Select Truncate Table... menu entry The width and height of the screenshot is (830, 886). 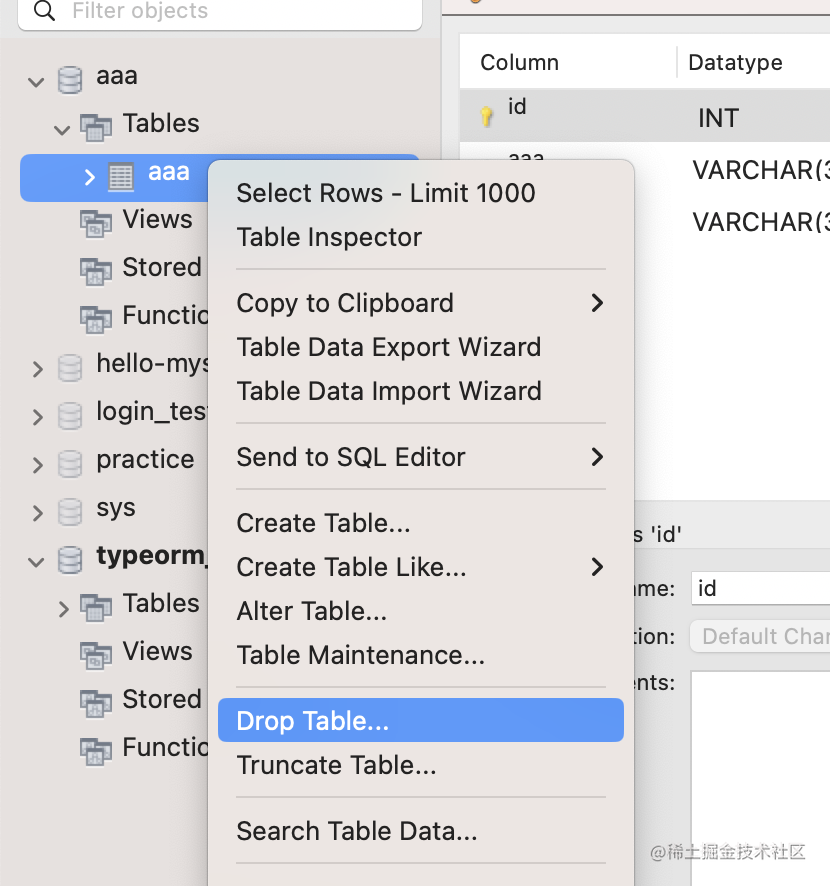336,765
